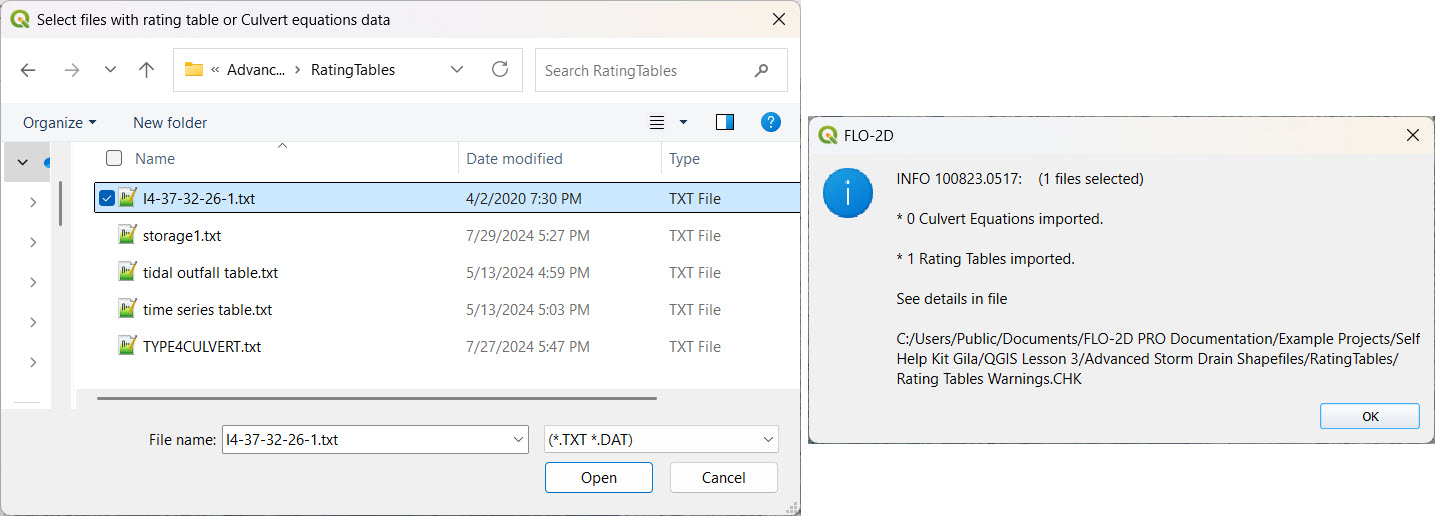Open the Organize menu
The height and width of the screenshot is (516, 1435).
60,122
